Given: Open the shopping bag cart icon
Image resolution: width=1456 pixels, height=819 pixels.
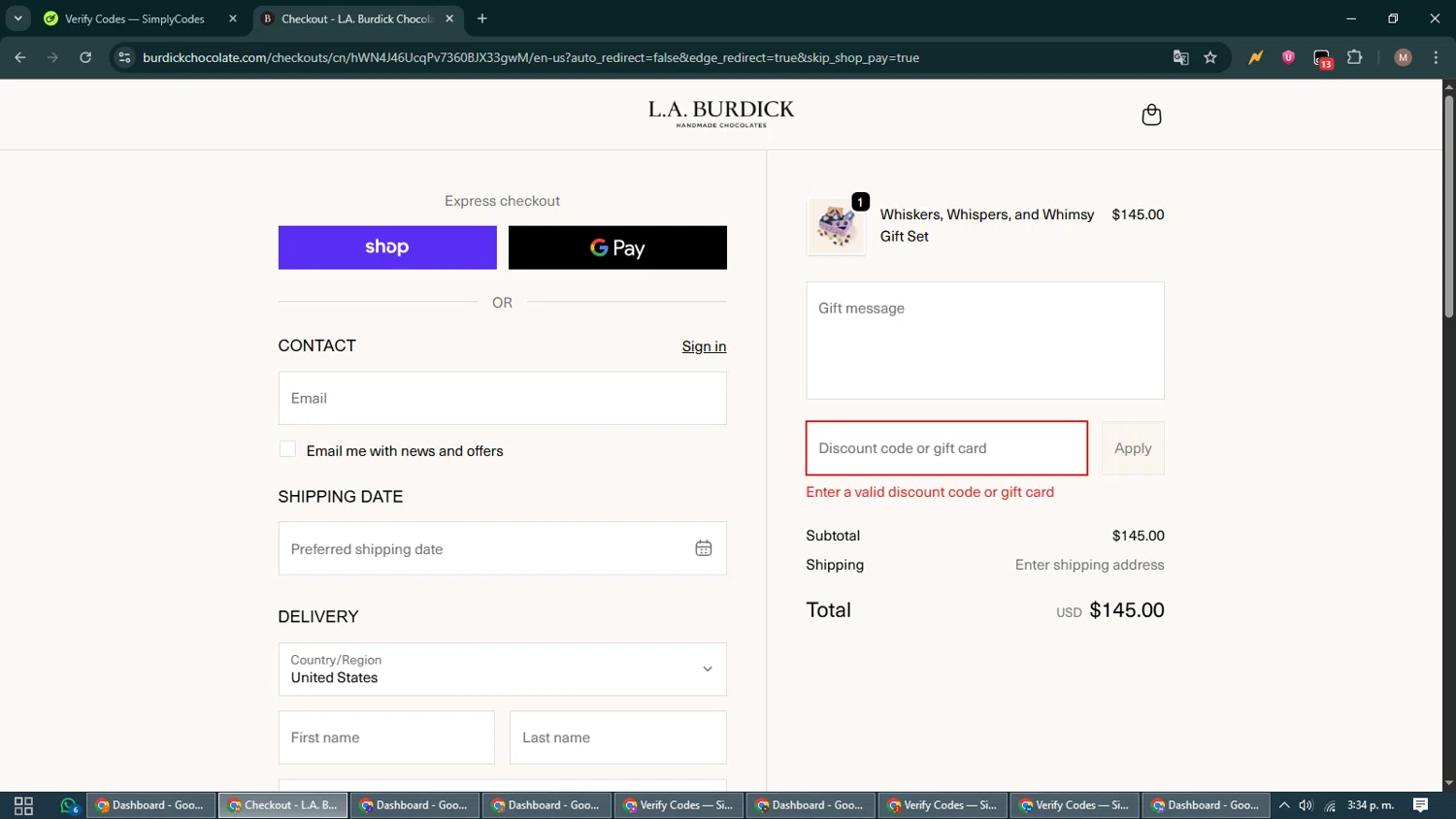Looking at the screenshot, I should coord(1151,115).
